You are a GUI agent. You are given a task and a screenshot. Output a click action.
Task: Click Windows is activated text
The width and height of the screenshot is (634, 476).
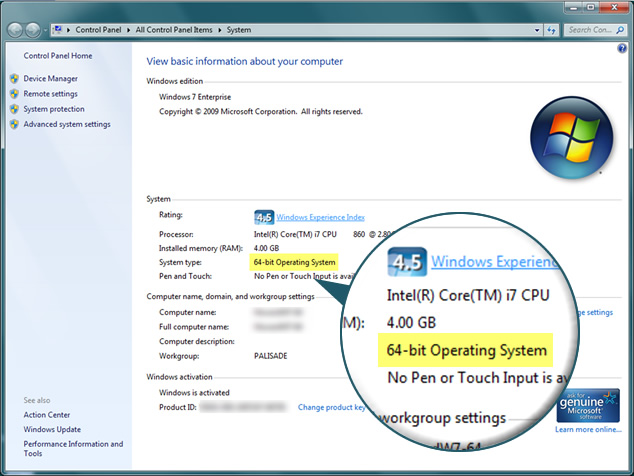(x=194, y=393)
